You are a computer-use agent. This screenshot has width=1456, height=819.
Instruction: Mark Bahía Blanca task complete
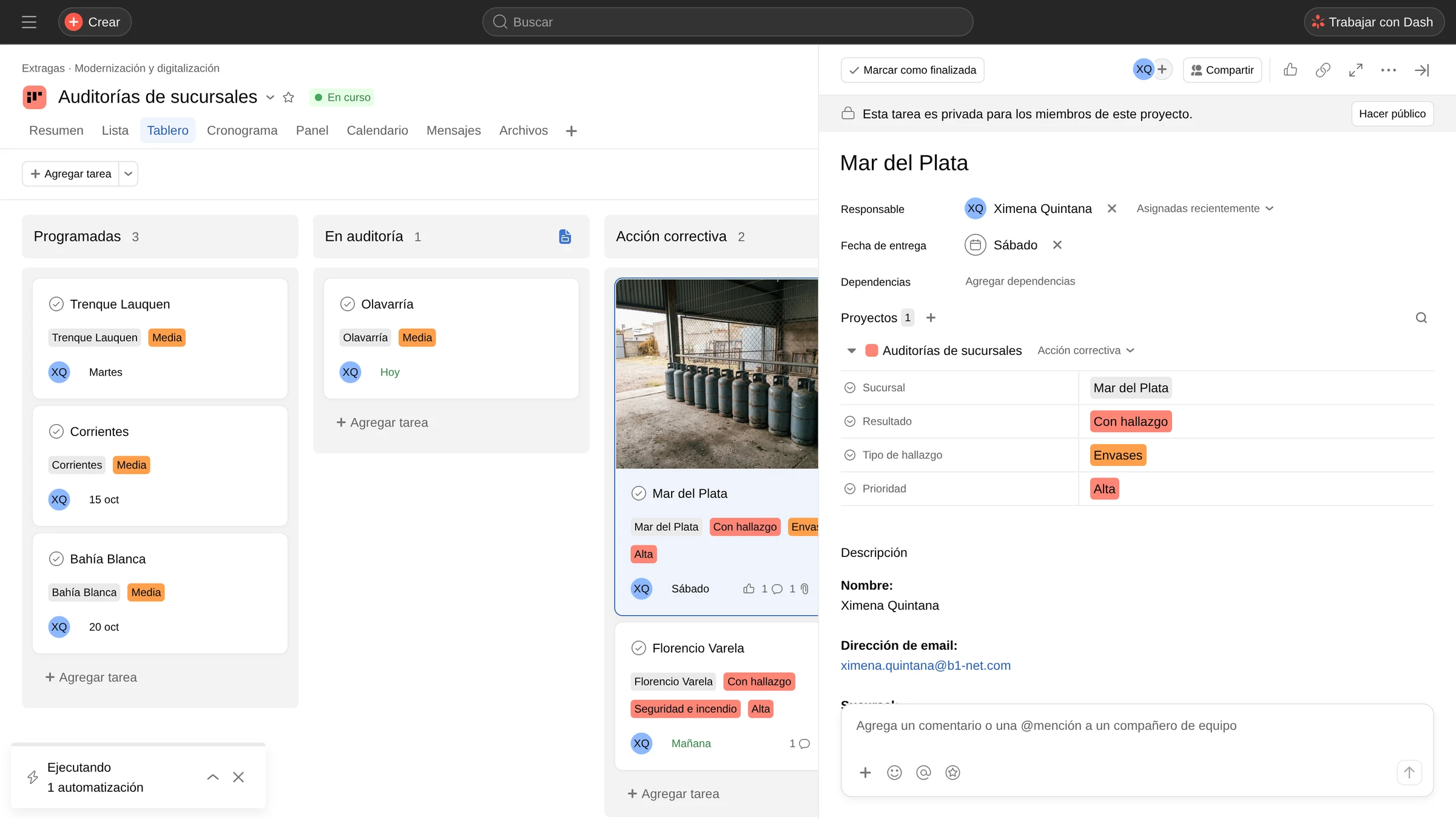pyautogui.click(x=56, y=559)
